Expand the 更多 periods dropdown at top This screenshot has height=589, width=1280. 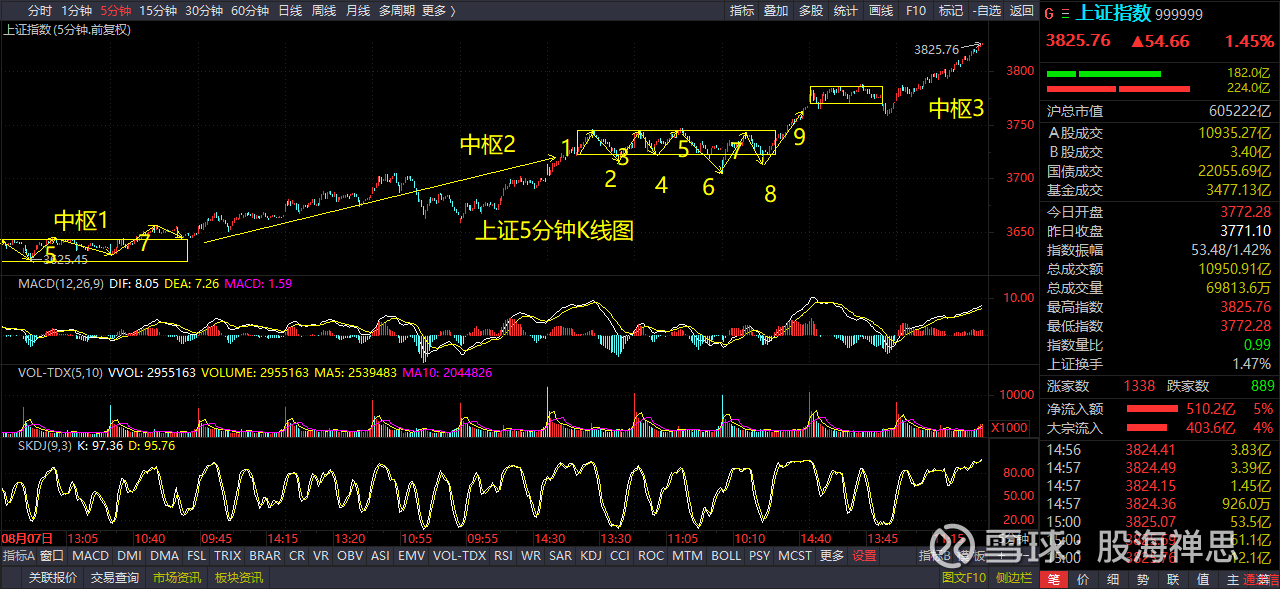tap(439, 10)
